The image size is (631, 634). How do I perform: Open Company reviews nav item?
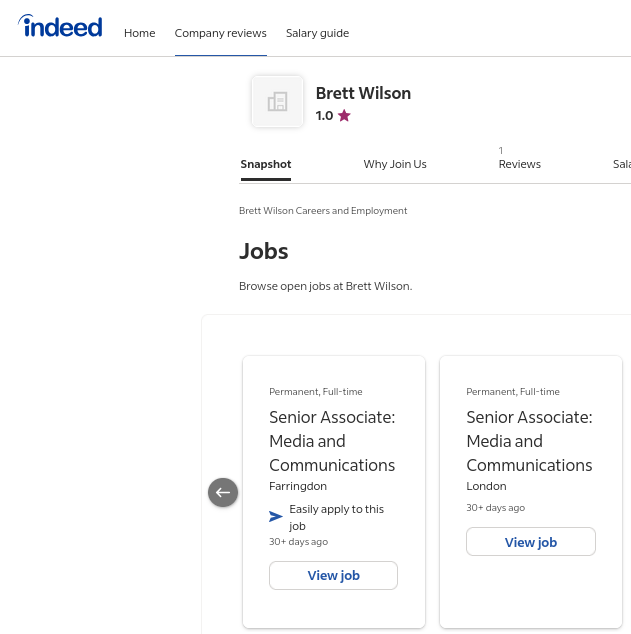[220, 33]
